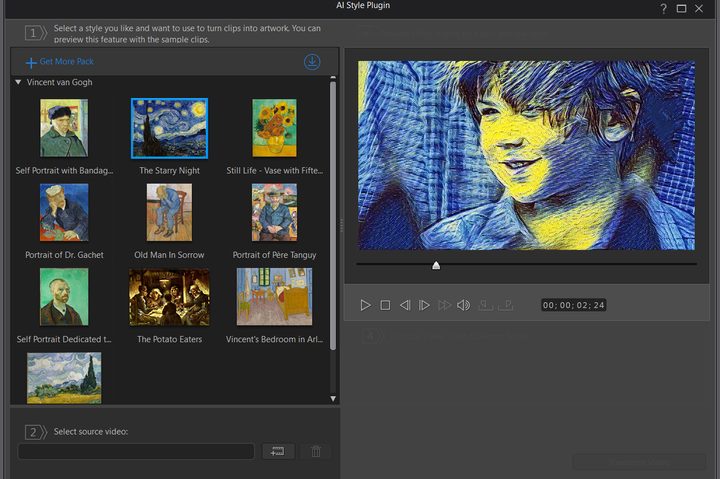Select Vincent's Bedroom in Arles style
The height and width of the screenshot is (479, 720).
click(274, 297)
